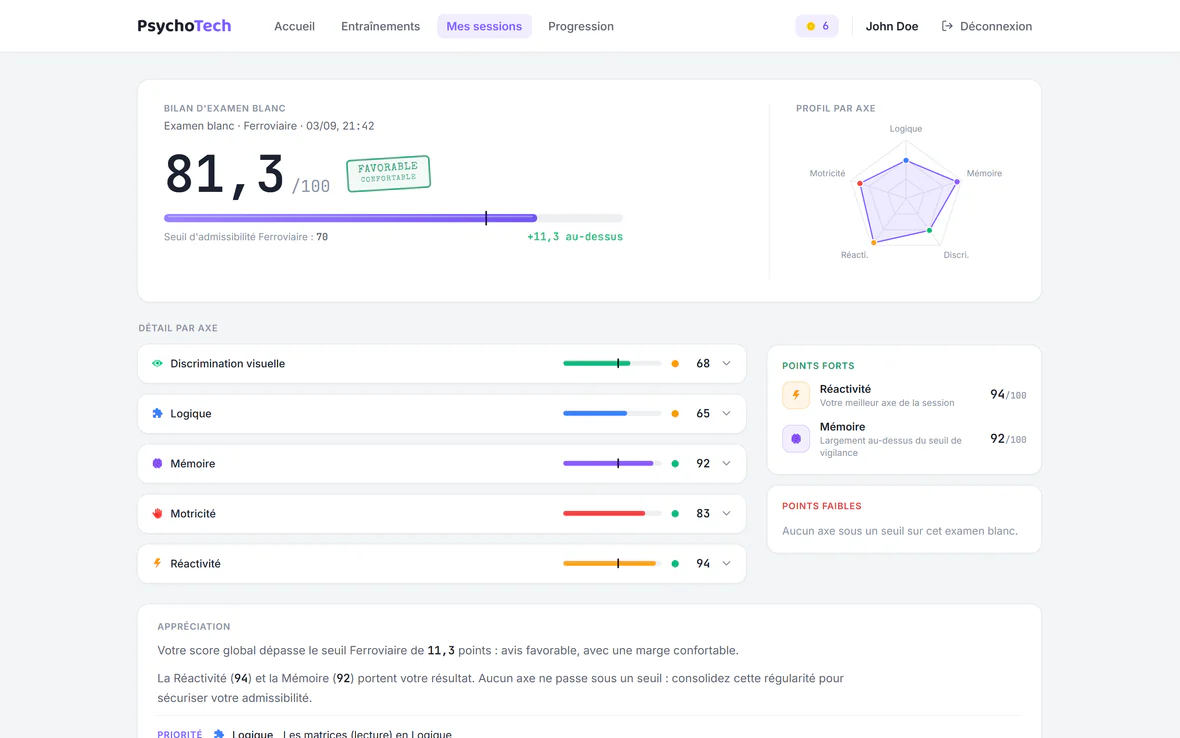Expand the Réactivité axis row chevron
The height and width of the screenshot is (738, 1180).
click(x=726, y=563)
